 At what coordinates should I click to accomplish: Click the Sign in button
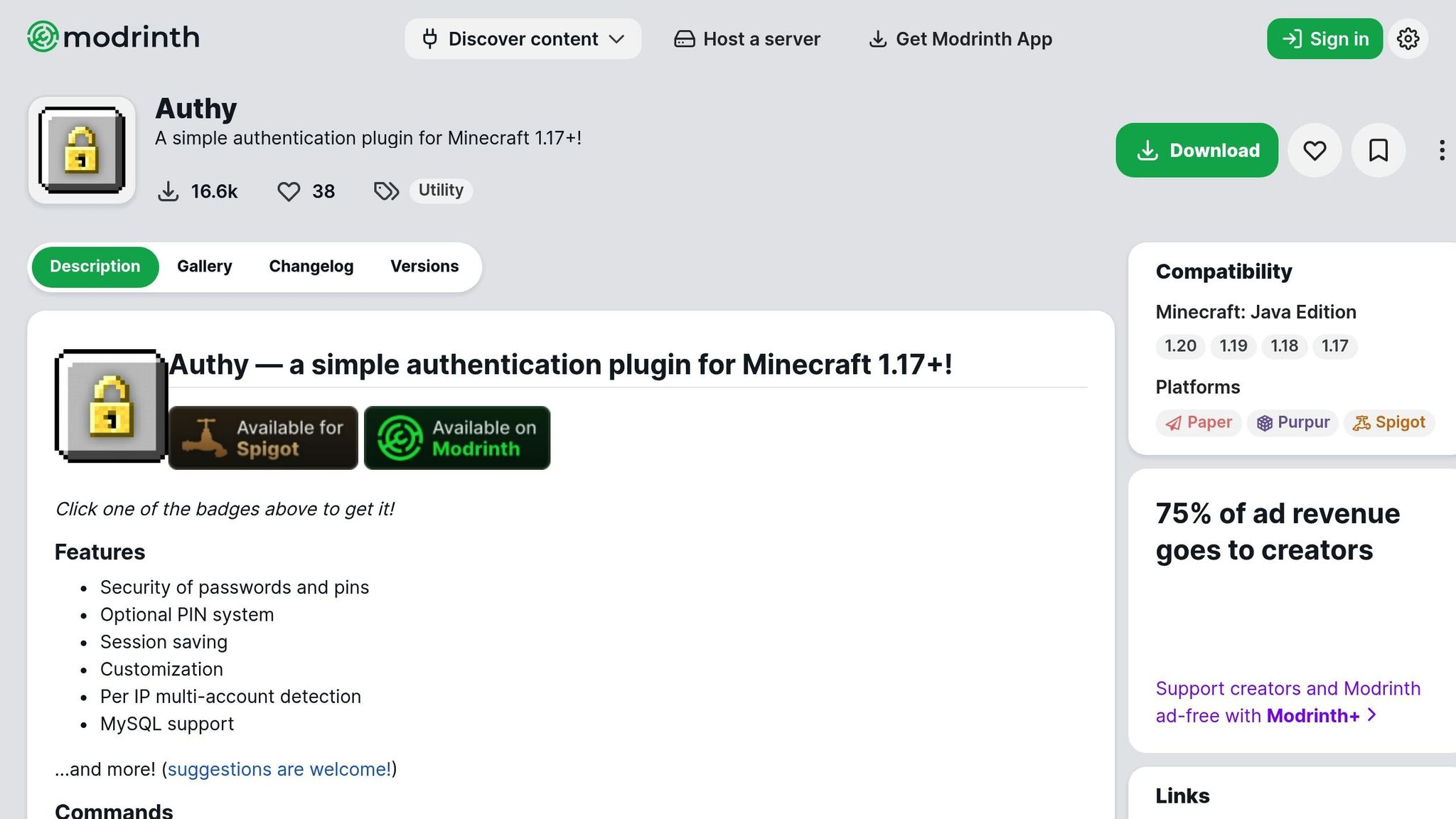click(x=1324, y=38)
